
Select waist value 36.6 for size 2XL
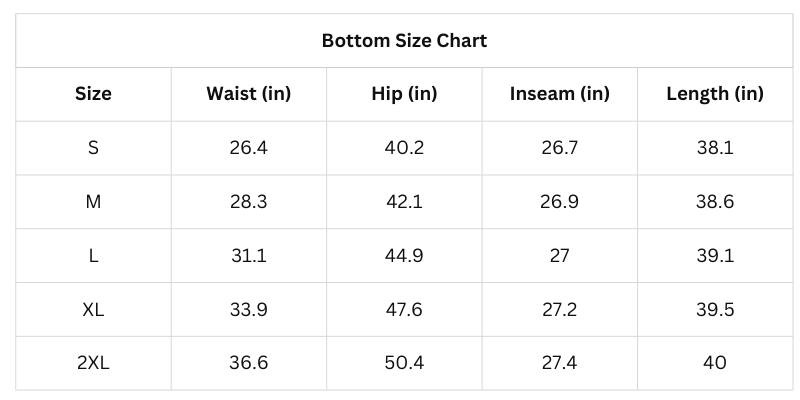point(248,363)
